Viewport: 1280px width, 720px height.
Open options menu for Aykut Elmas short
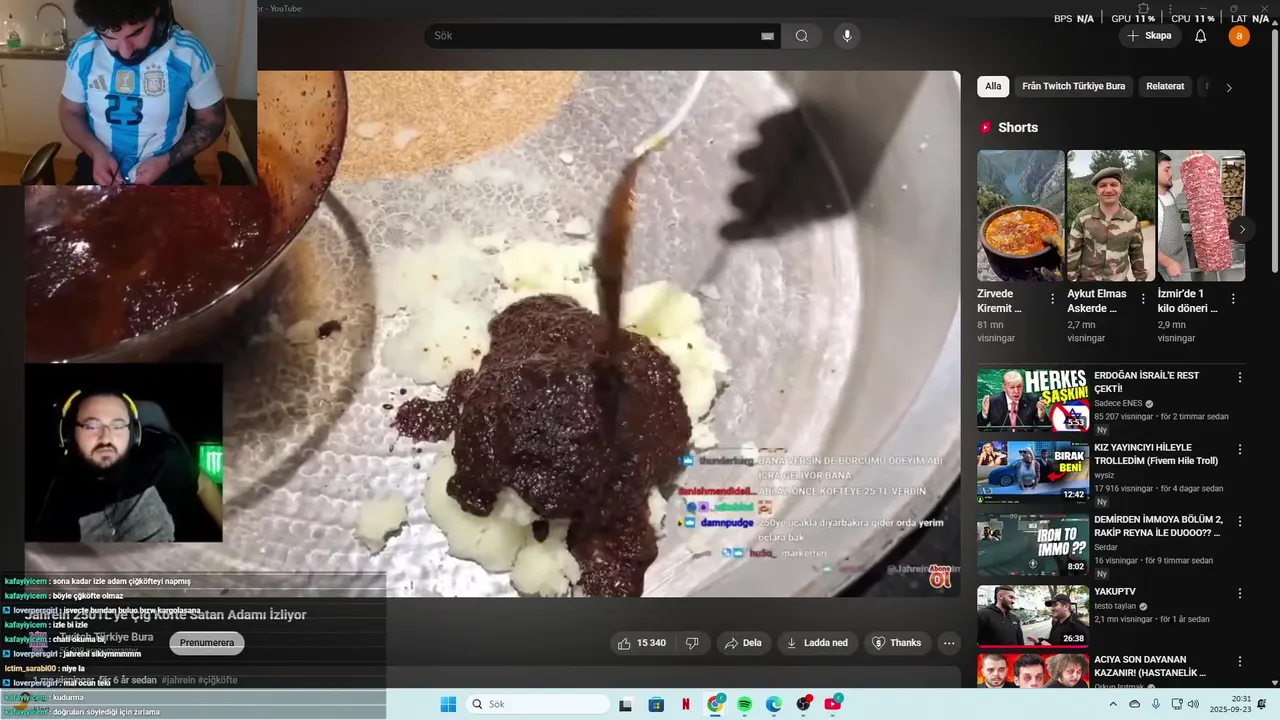click(1142, 299)
